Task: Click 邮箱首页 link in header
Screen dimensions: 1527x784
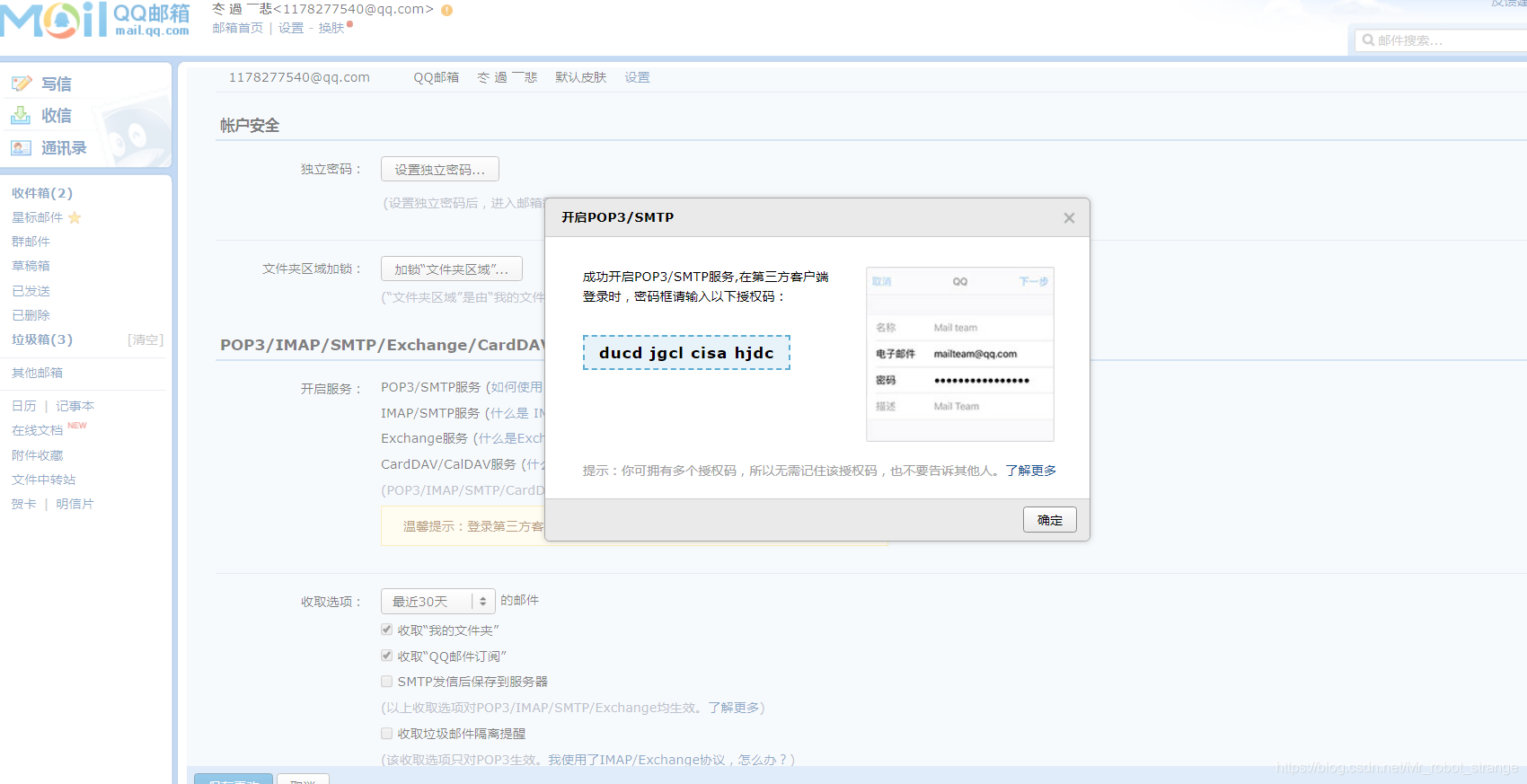Action: [x=237, y=28]
